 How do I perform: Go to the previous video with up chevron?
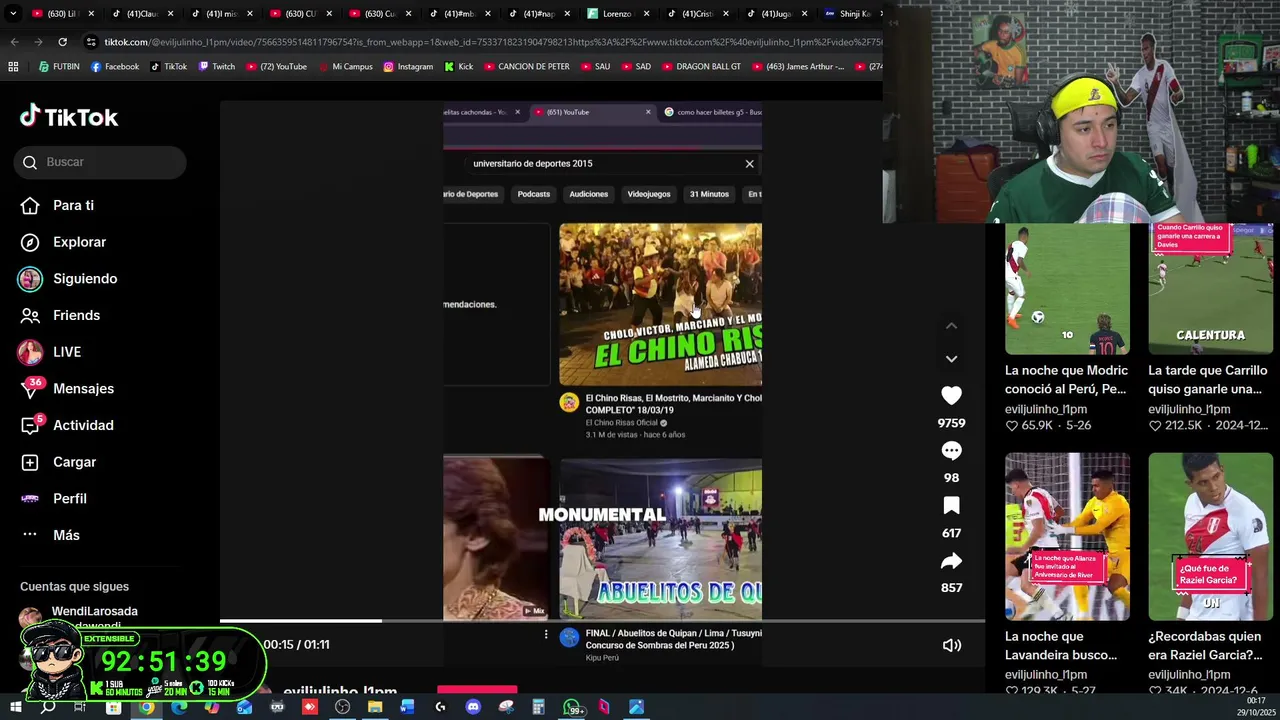pyautogui.click(x=951, y=326)
